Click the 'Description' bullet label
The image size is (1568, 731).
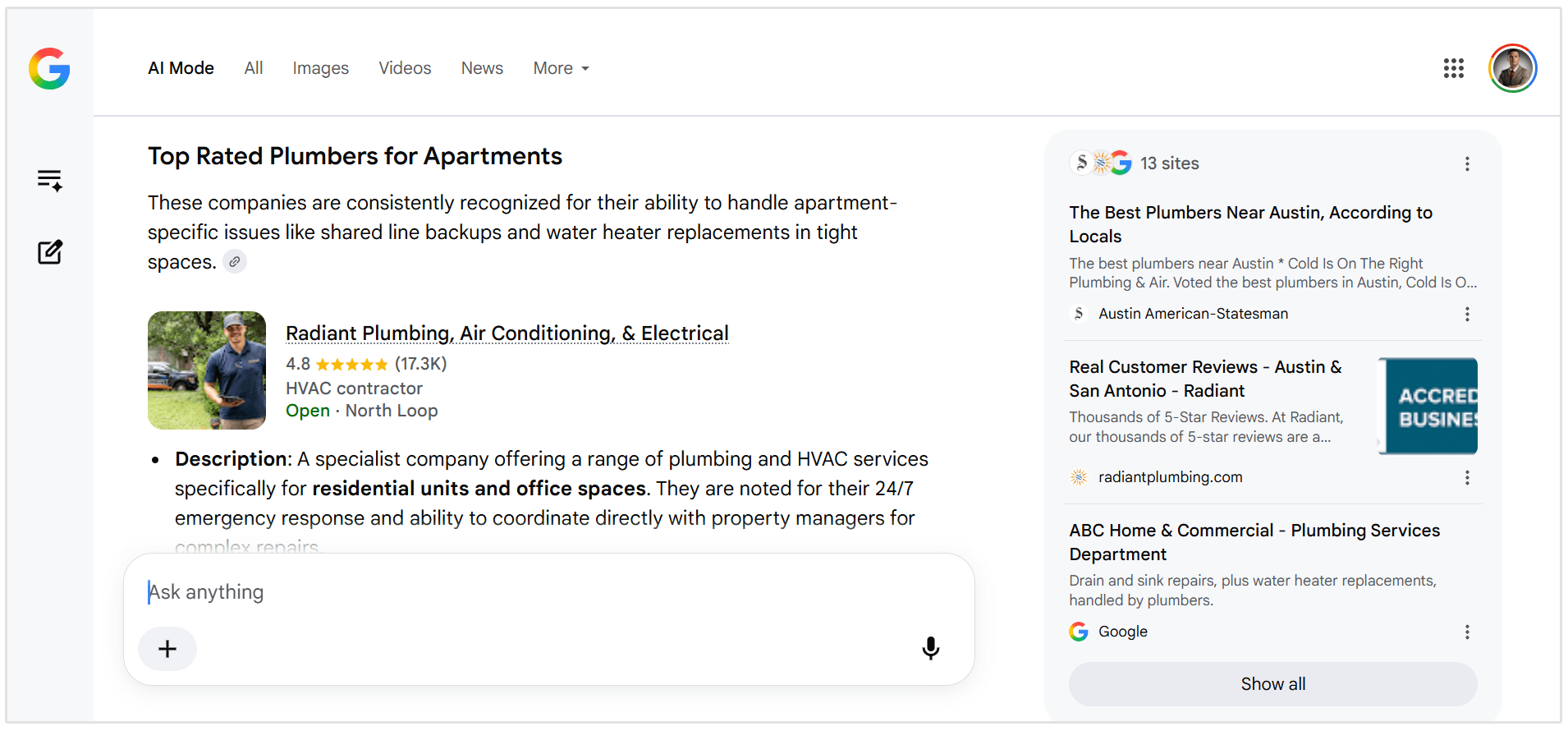[230, 459]
